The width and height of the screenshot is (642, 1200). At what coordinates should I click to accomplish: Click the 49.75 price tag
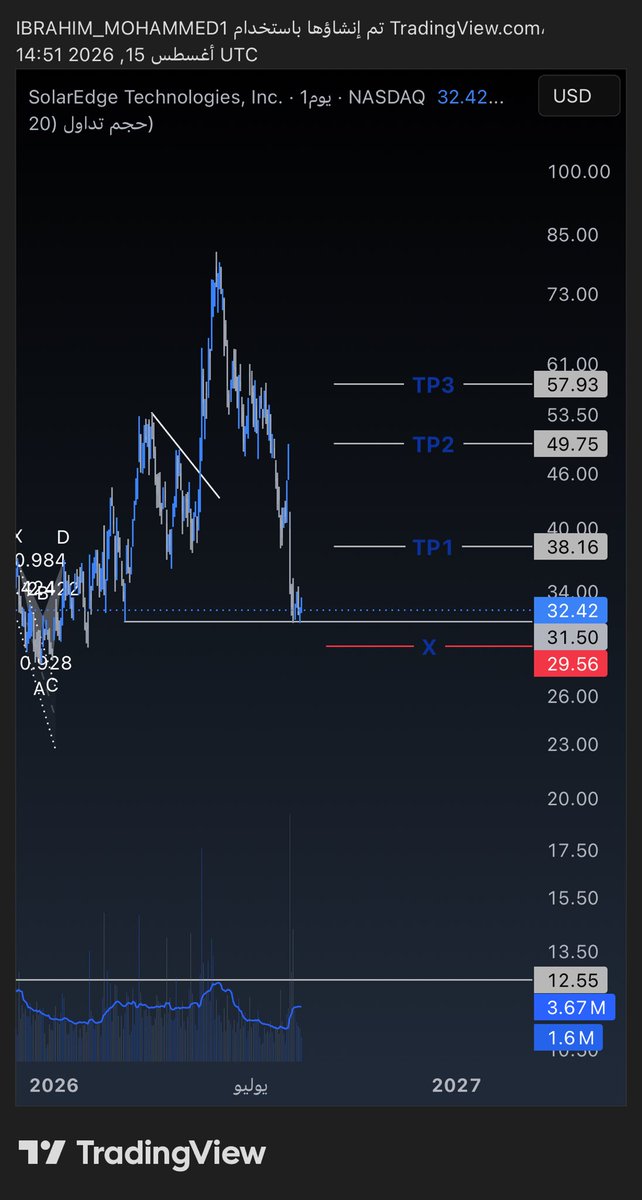571,445
